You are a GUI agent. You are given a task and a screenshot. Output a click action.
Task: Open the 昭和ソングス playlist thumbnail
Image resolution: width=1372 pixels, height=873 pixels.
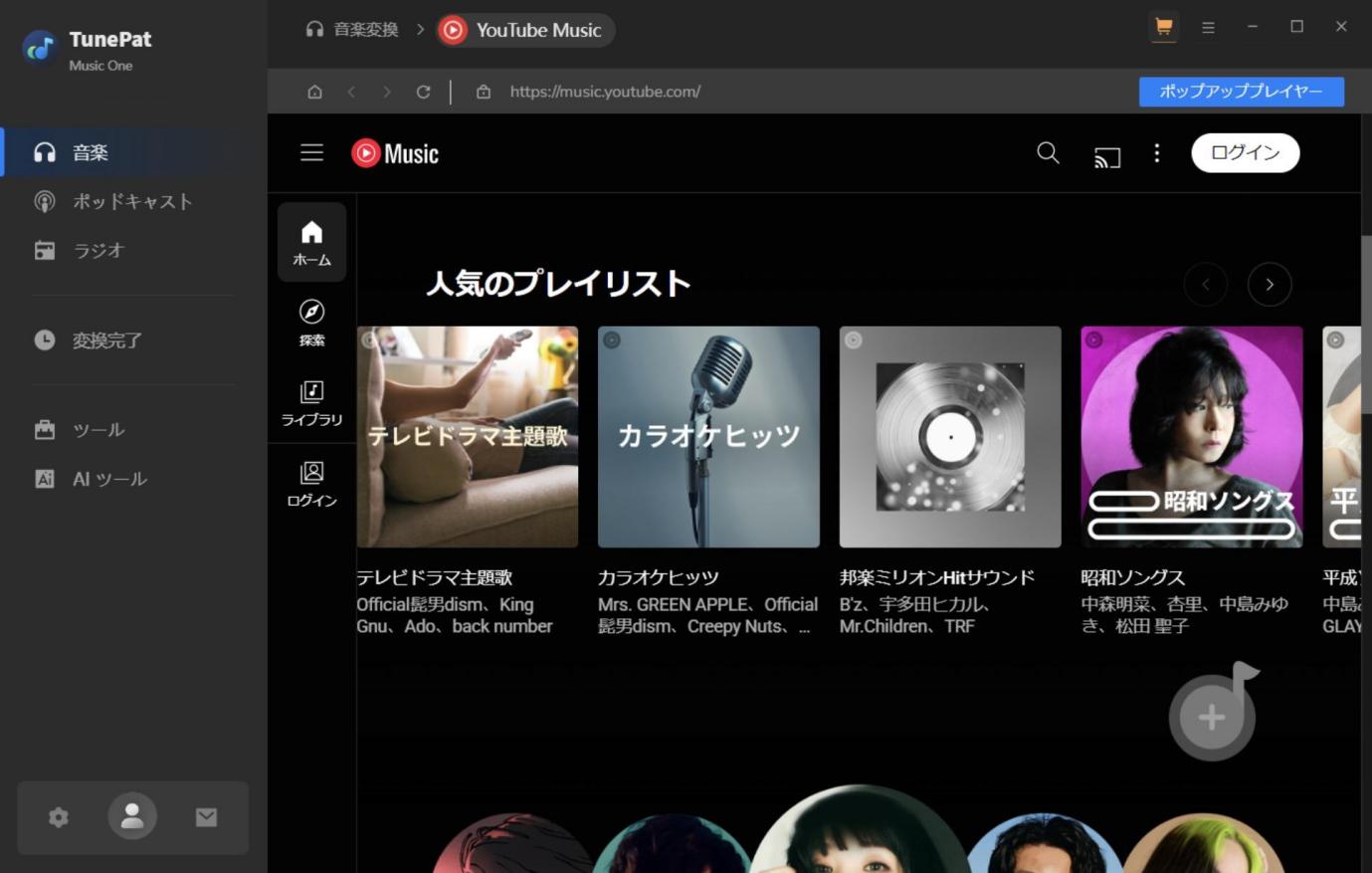(1192, 437)
